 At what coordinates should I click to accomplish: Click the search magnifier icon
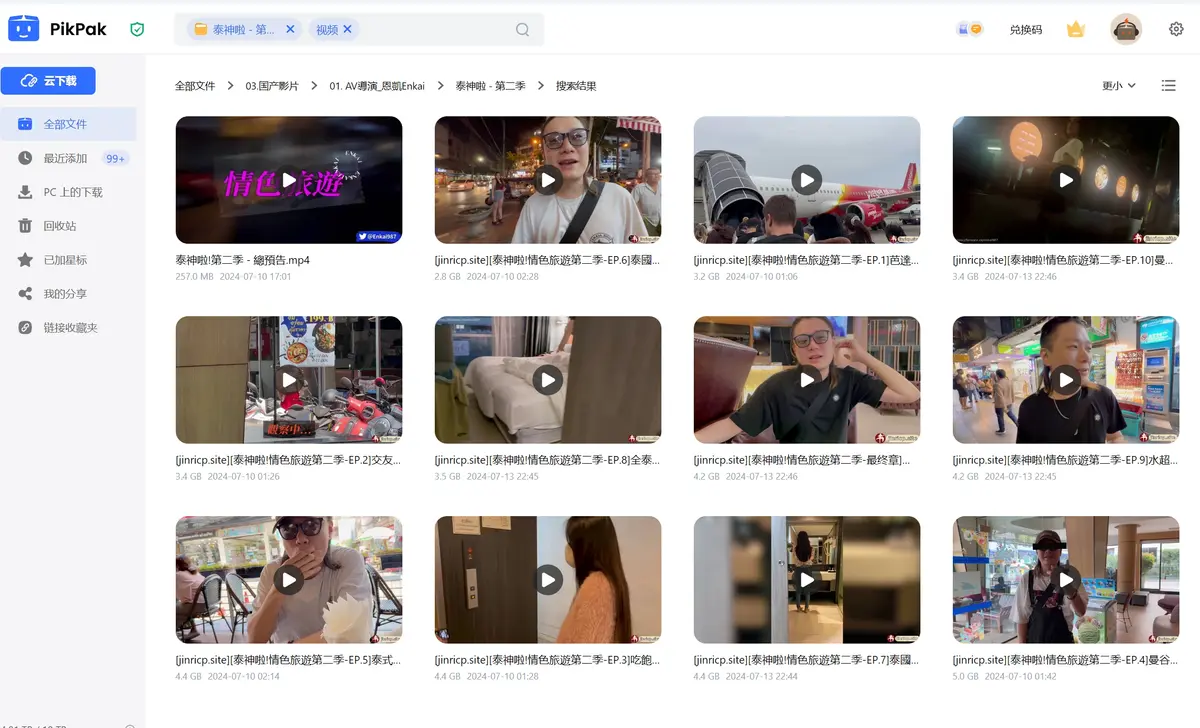pos(522,30)
